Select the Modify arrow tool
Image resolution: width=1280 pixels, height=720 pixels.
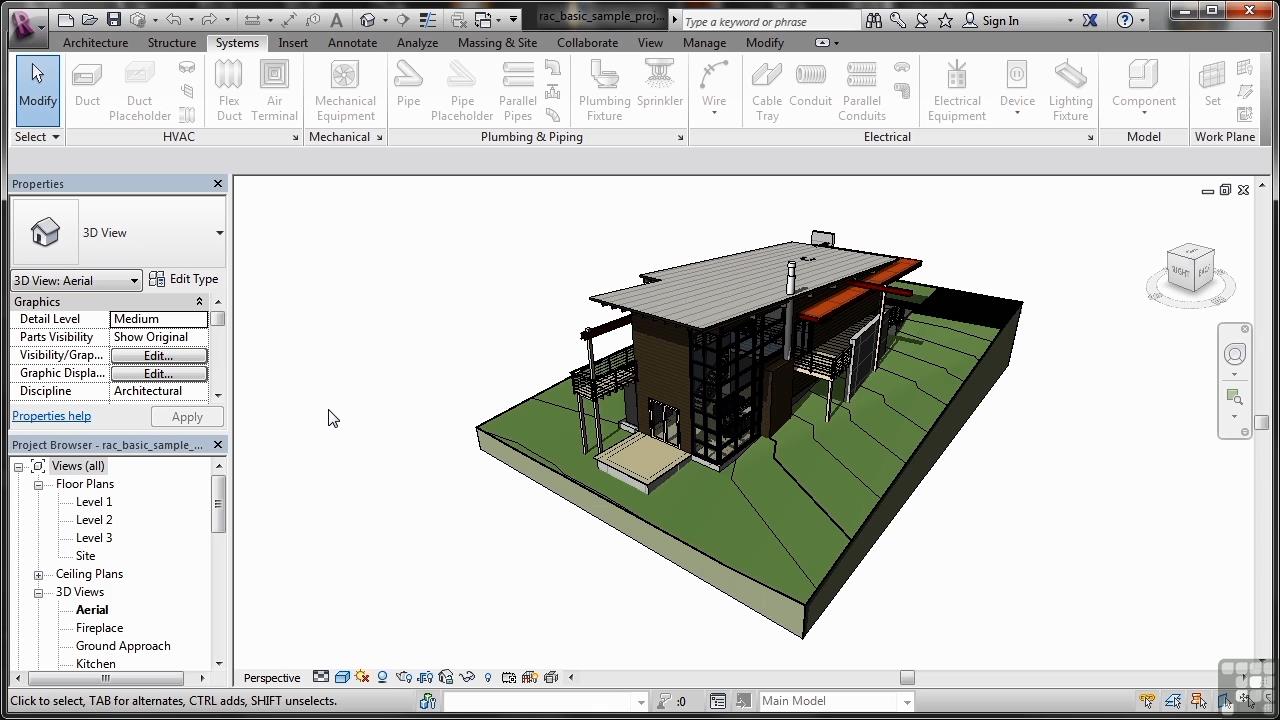(x=38, y=90)
